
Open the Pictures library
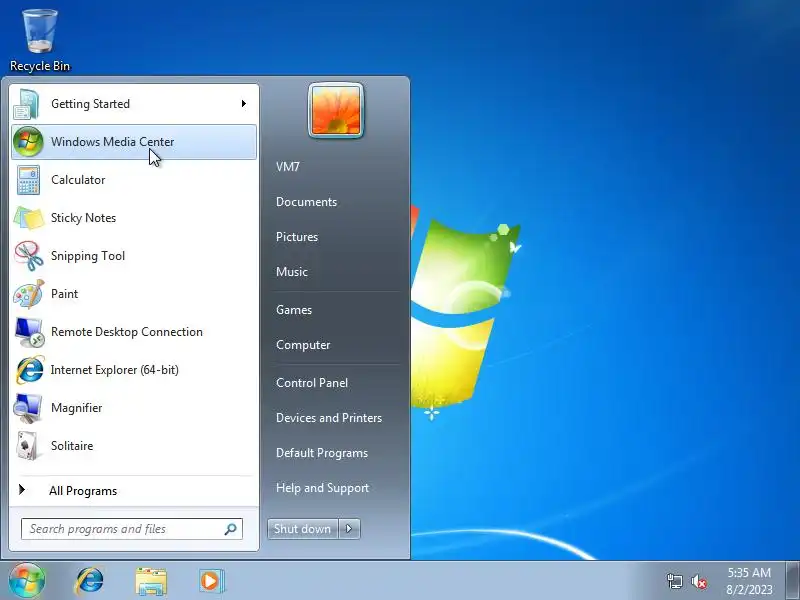pos(297,237)
